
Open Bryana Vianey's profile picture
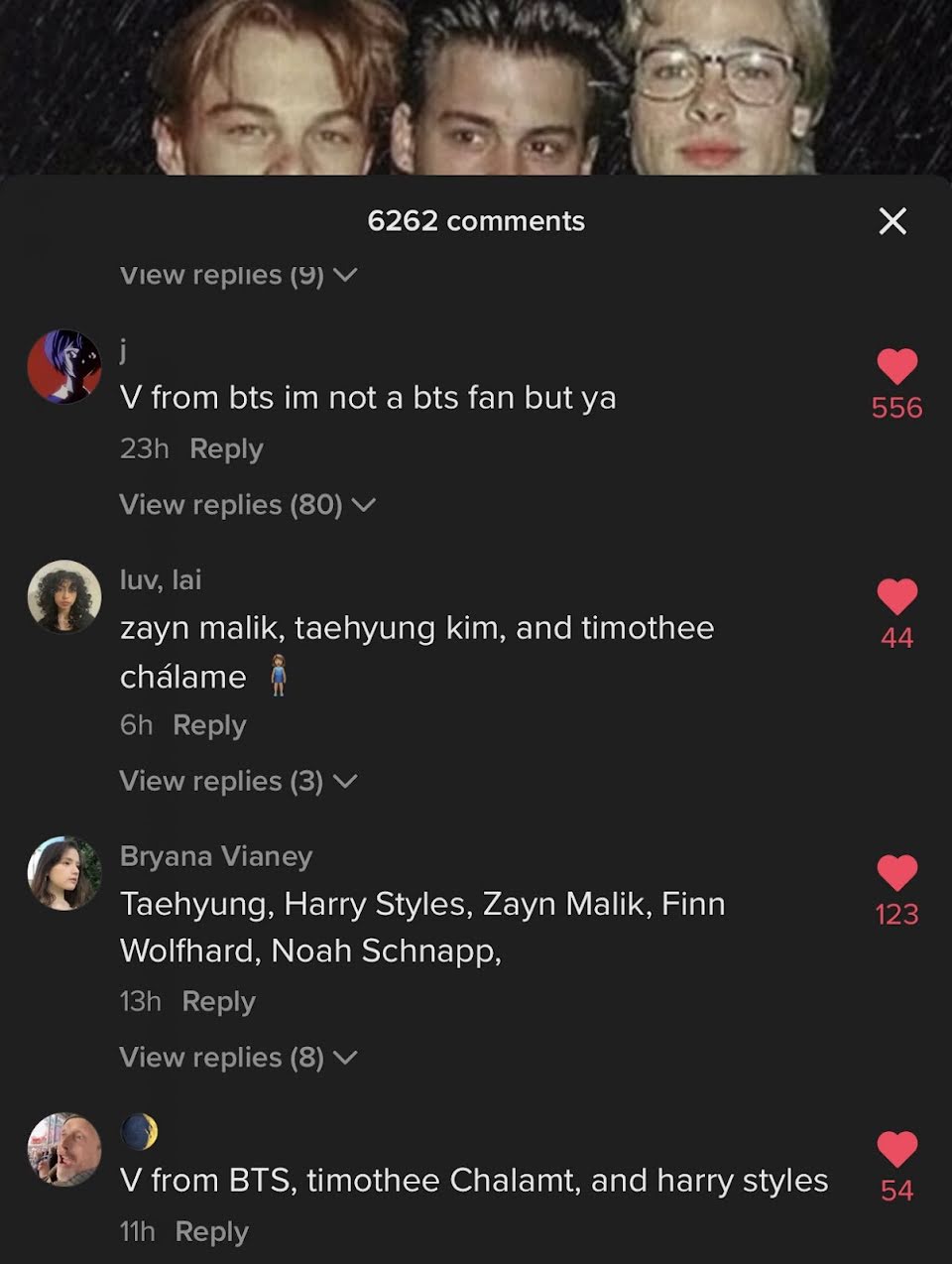[64, 873]
